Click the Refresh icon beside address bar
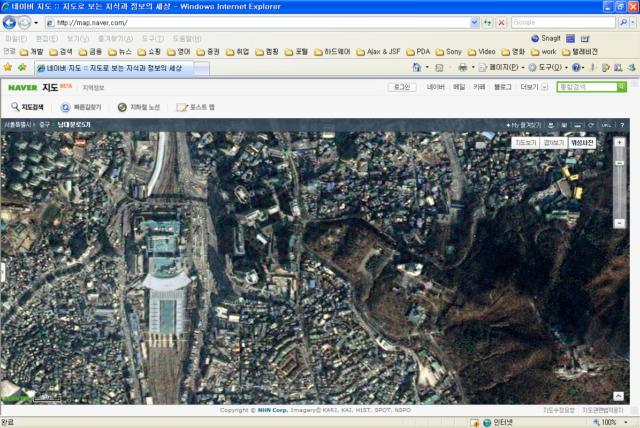The height and width of the screenshot is (428, 640). pos(487,22)
